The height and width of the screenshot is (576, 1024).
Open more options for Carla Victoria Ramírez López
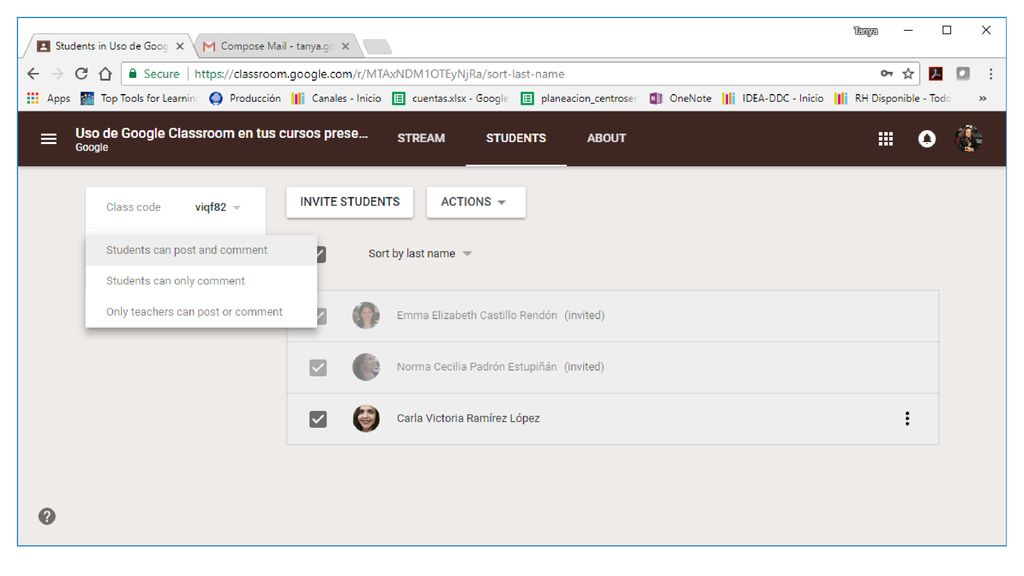pos(907,419)
